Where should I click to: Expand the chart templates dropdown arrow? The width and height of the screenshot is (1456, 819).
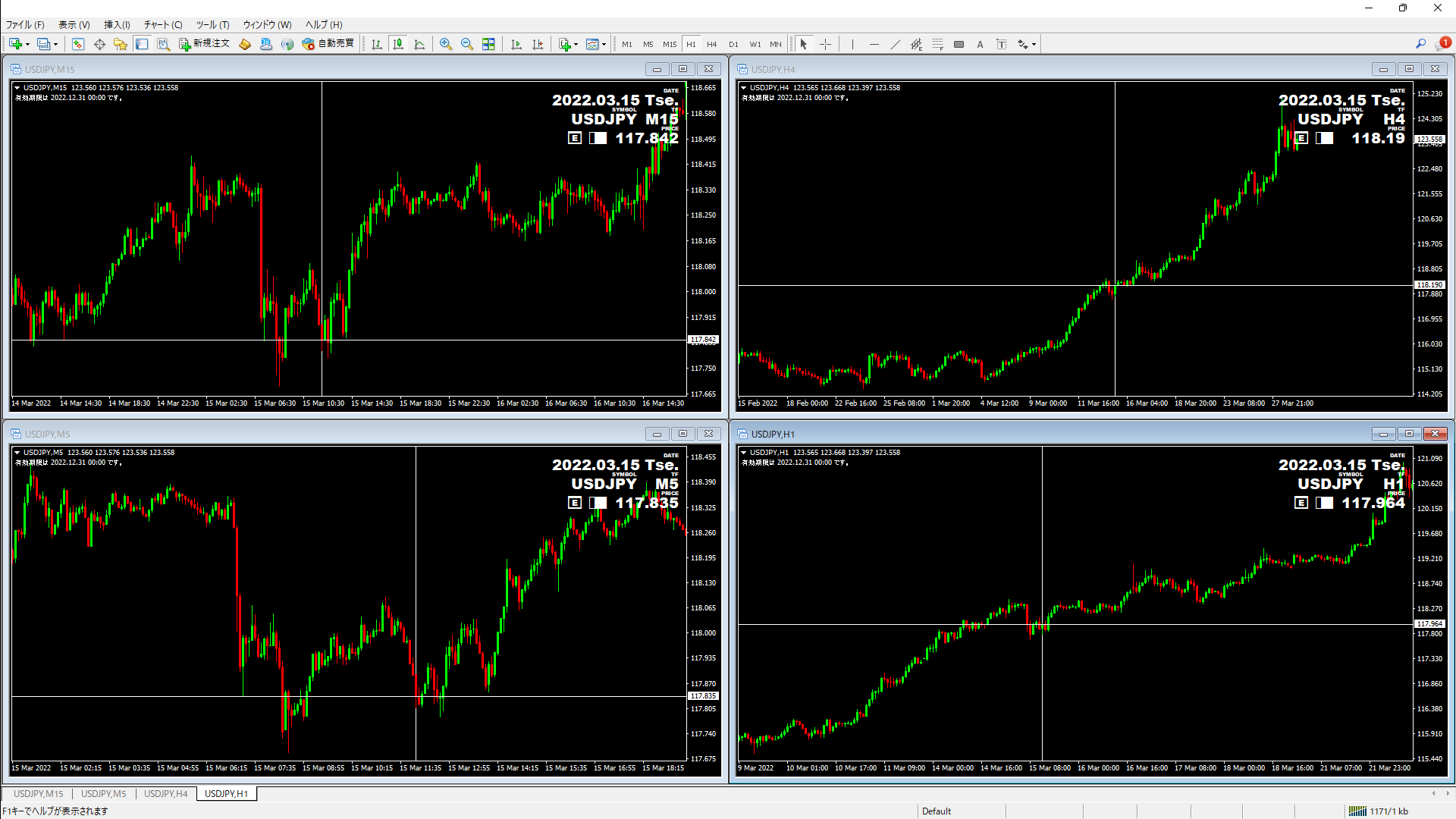tap(604, 44)
